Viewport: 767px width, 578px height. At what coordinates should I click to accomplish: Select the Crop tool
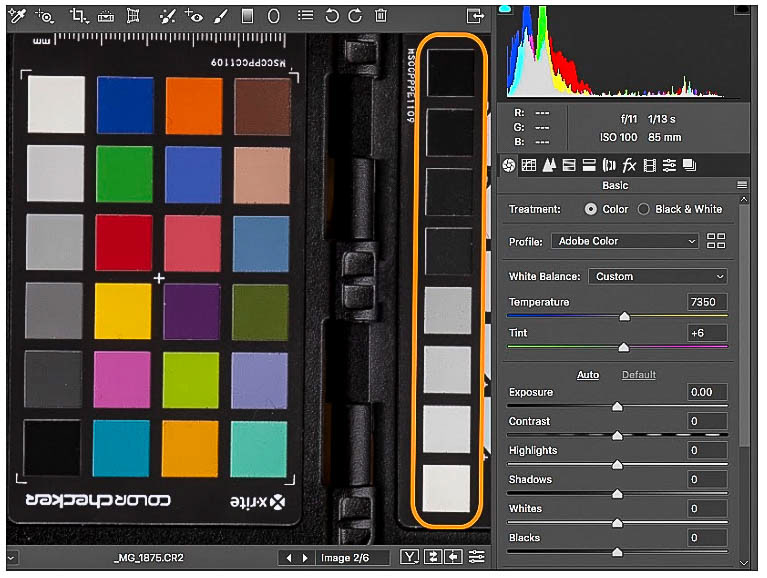(x=78, y=16)
